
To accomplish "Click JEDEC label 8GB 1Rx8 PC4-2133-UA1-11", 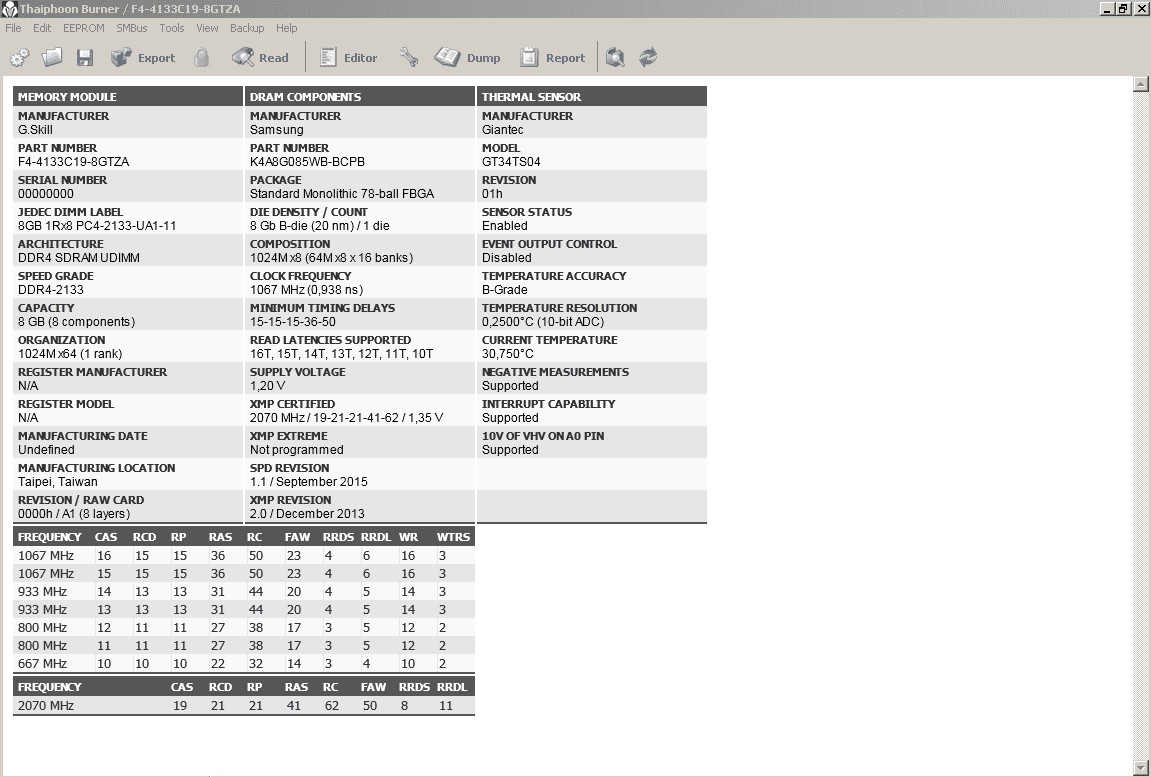I will (97, 225).
